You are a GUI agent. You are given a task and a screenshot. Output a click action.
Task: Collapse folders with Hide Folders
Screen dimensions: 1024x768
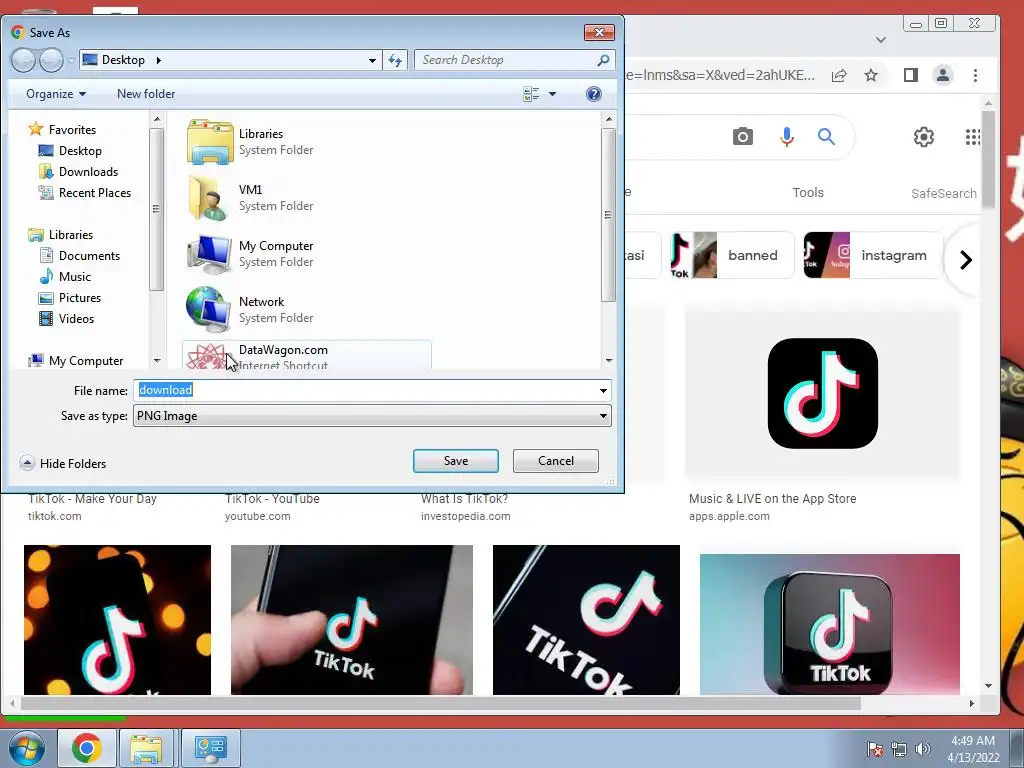(x=63, y=464)
